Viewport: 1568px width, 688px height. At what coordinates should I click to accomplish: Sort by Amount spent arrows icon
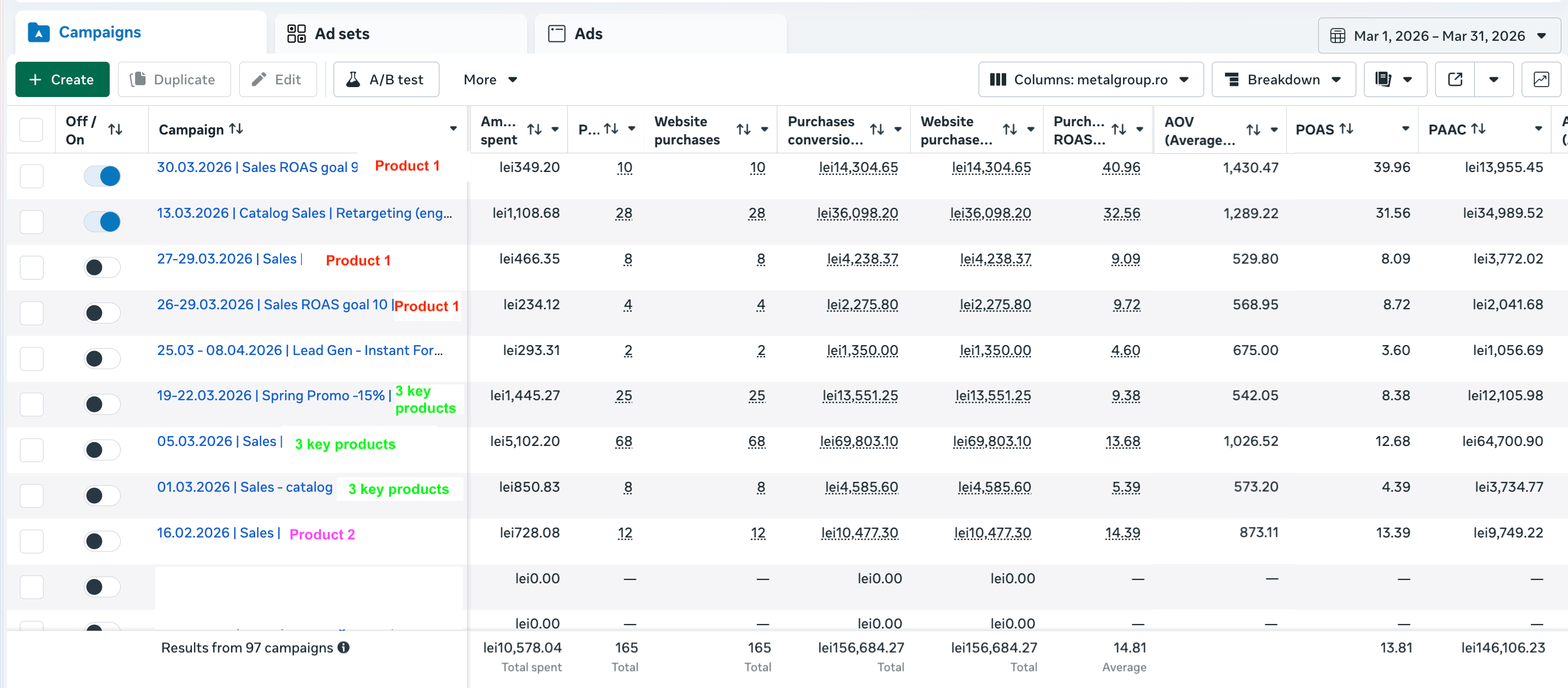(x=534, y=130)
